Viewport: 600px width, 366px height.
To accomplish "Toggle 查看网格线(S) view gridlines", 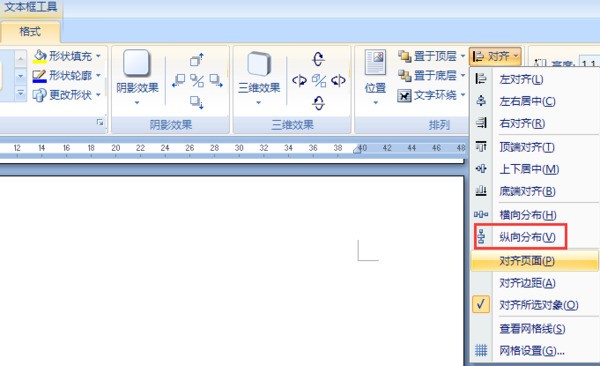I will tap(535, 328).
